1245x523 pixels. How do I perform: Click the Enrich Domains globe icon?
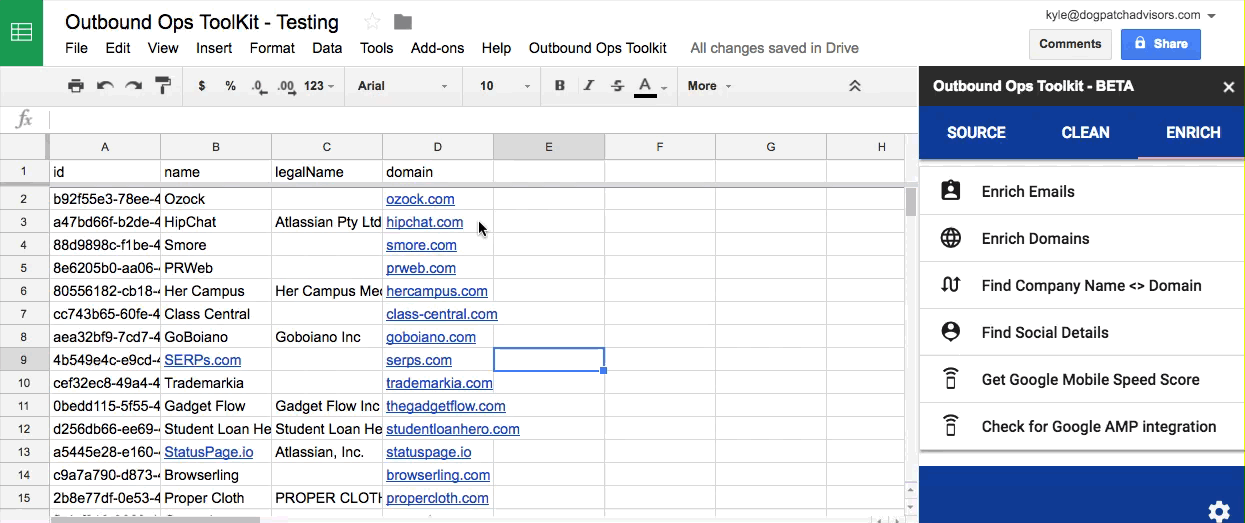(951, 238)
